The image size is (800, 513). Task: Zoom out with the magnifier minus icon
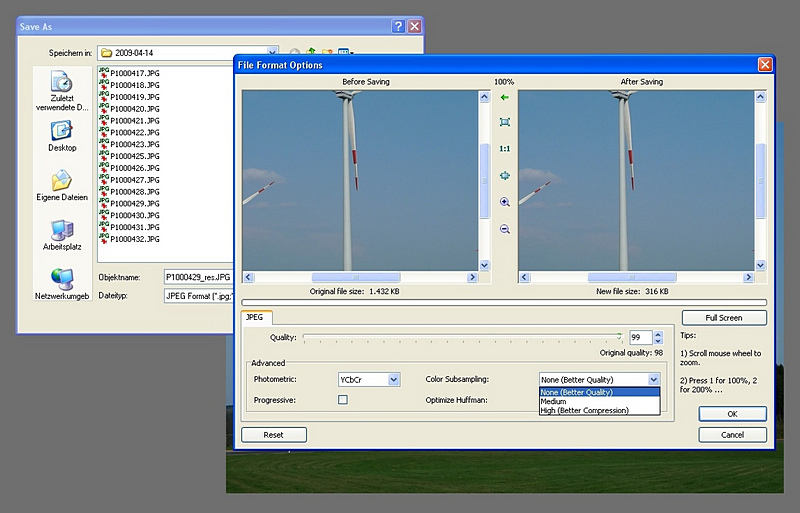(505, 229)
